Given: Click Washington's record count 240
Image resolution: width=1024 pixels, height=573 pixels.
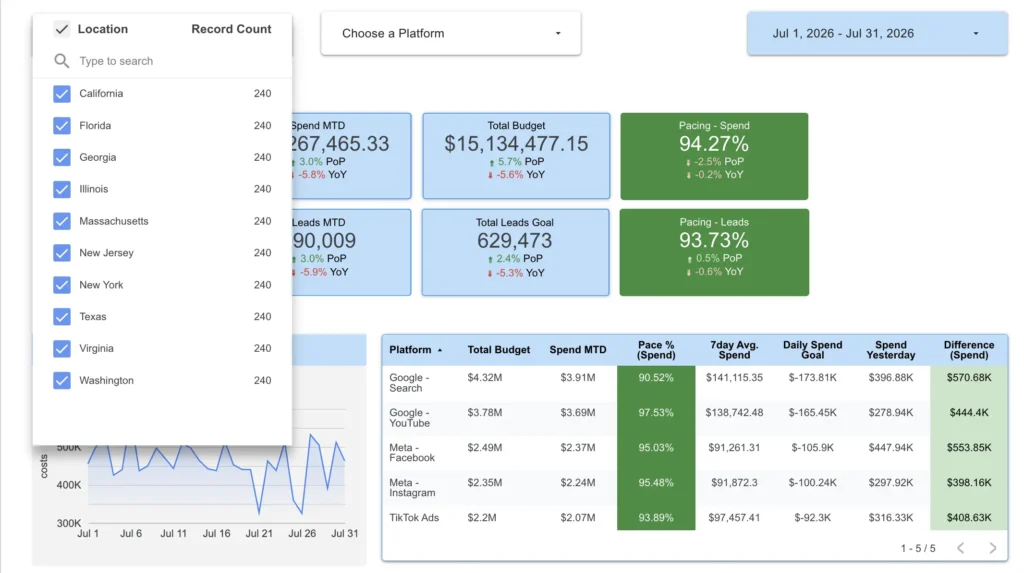Looking at the screenshot, I should pos(263,380).
